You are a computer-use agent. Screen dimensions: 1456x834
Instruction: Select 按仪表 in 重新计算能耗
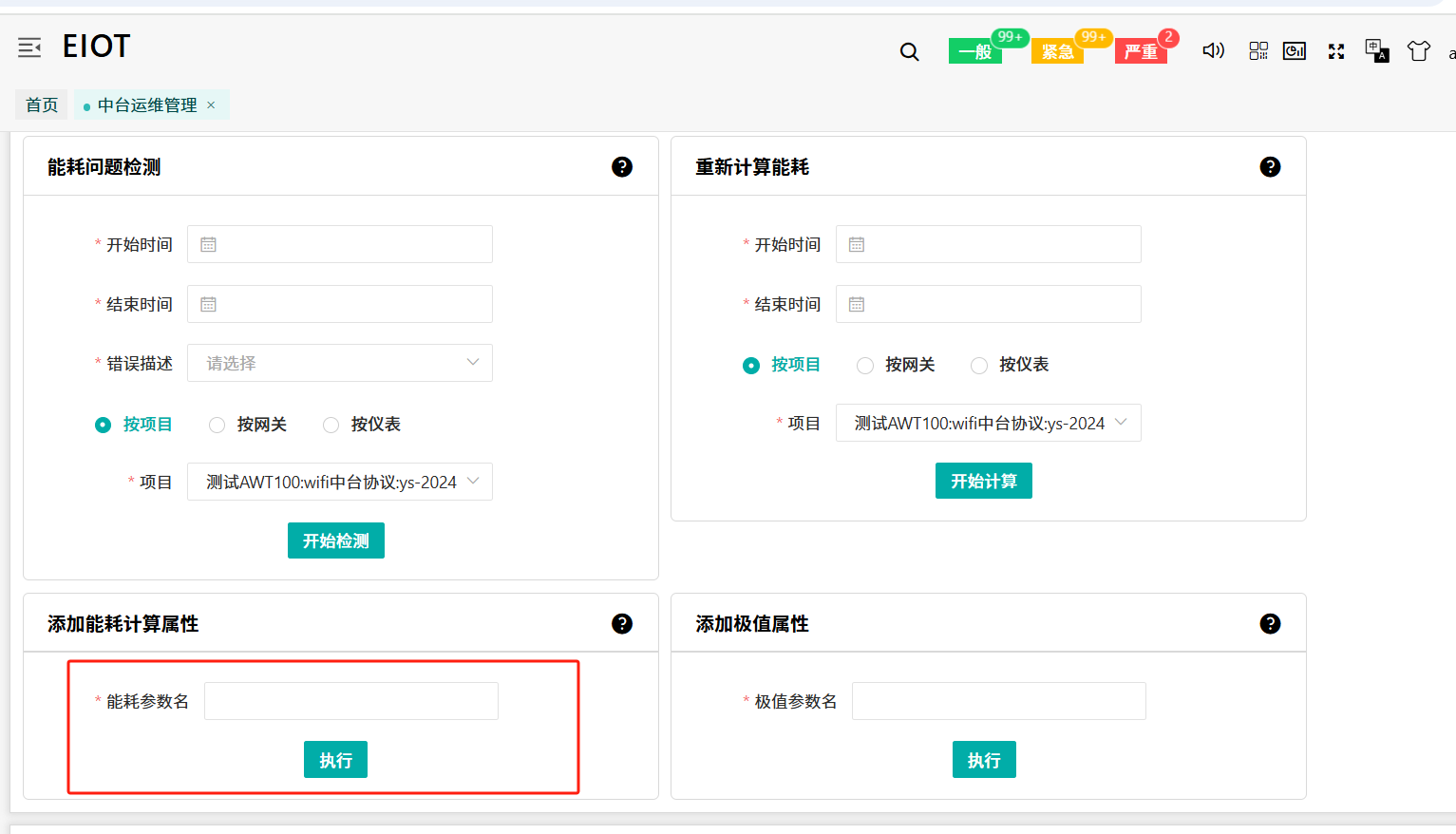click(x=979, y=366)
